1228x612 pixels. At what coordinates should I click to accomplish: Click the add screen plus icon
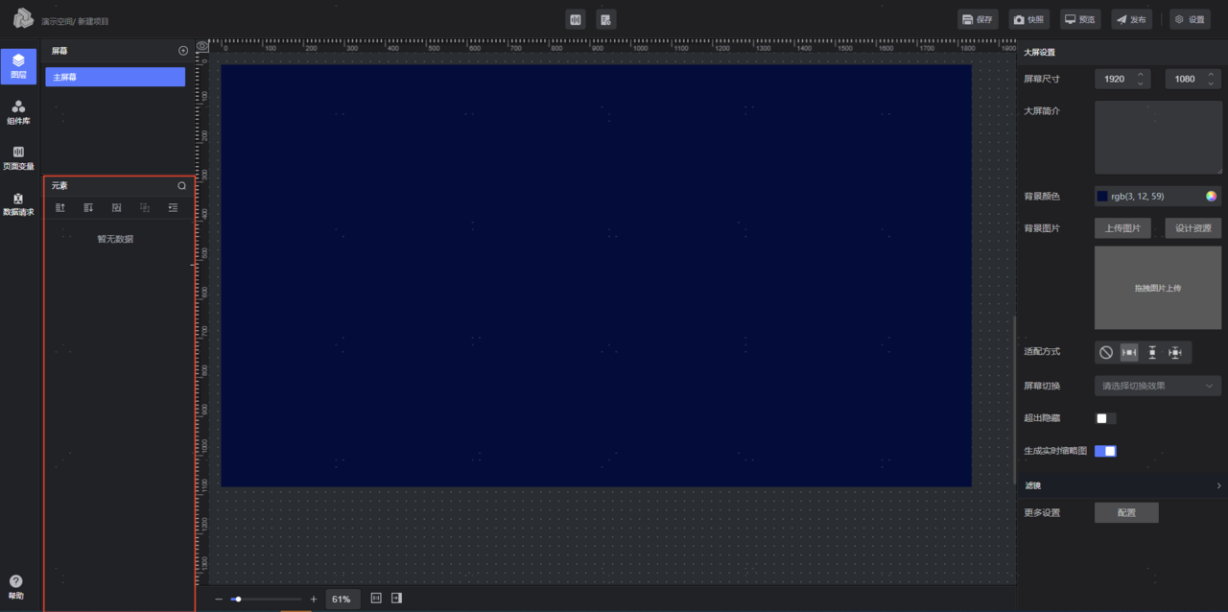click(183, 50)
